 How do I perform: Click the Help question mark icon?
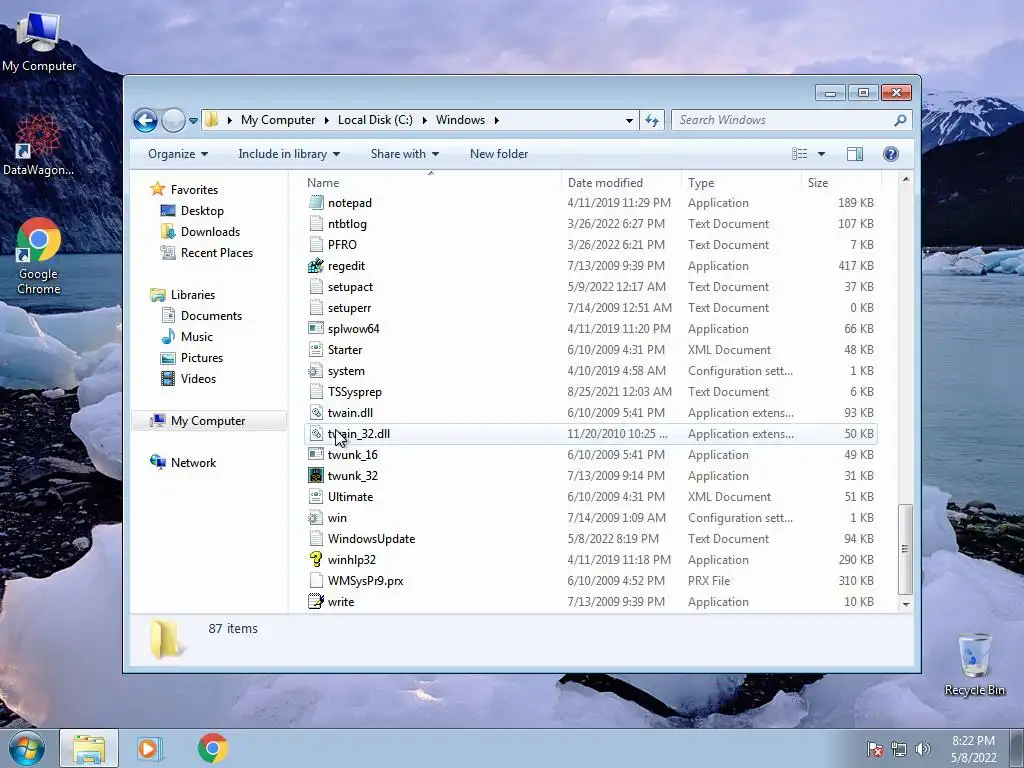pyautogui.click(x=891, y=154)
